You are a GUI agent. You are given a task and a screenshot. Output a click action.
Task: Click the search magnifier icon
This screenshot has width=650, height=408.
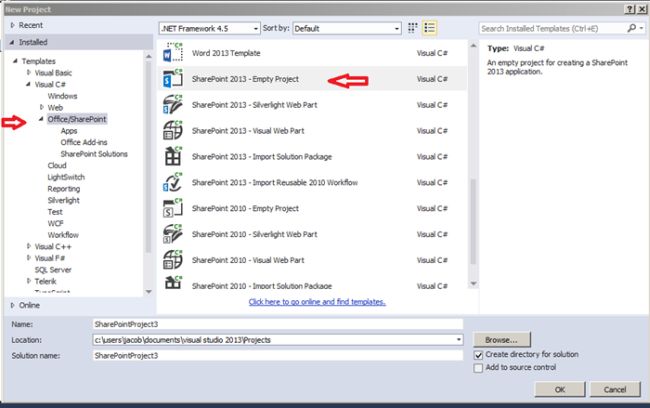[631, 28]
